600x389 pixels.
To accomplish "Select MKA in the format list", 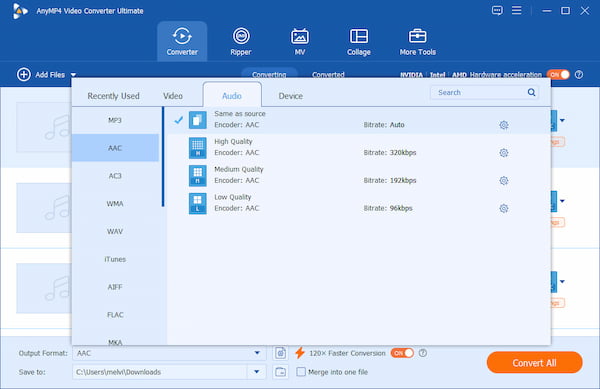I will point(115,341).
